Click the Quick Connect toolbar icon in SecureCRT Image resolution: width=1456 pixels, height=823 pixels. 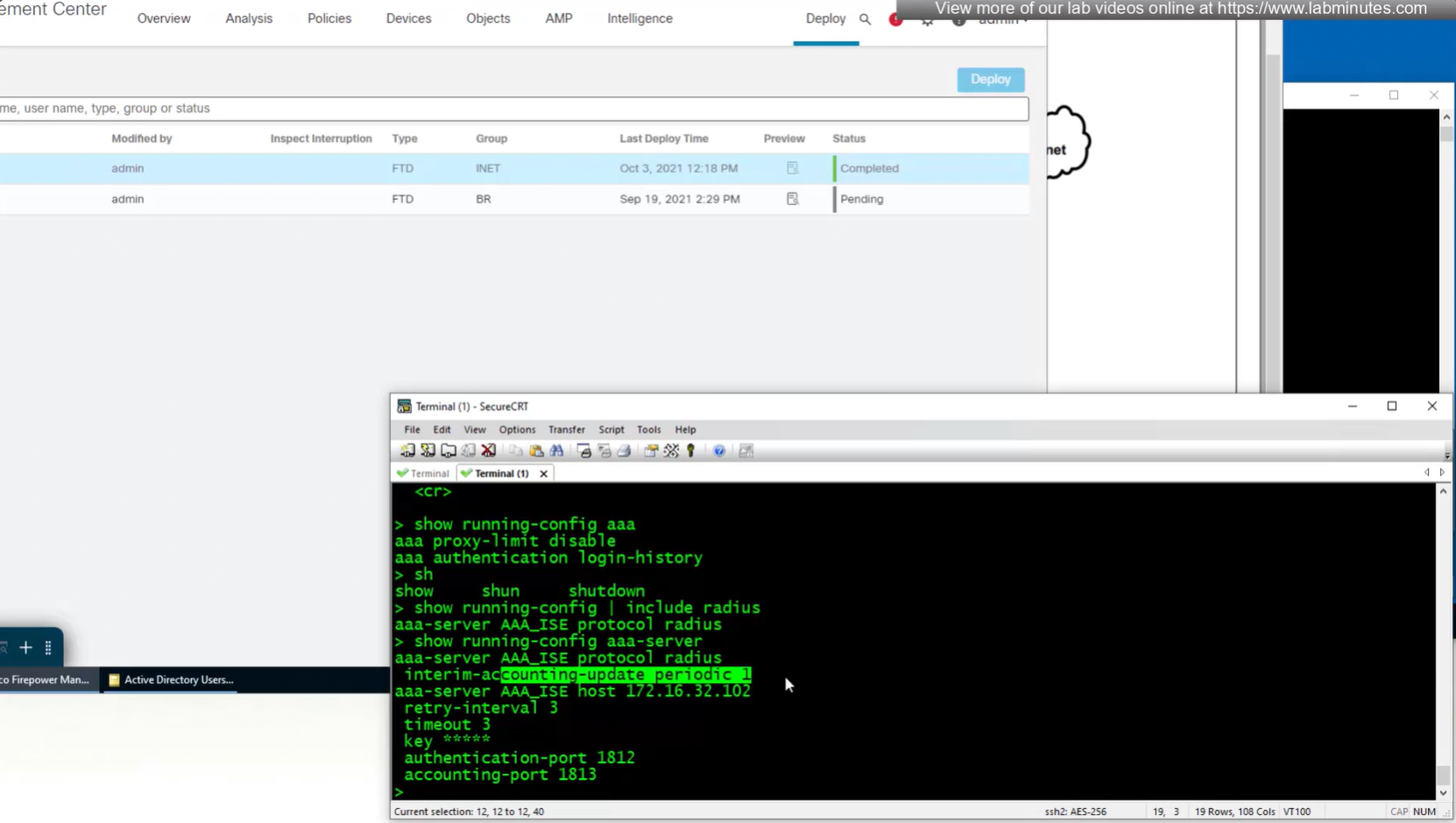point(428,451)
